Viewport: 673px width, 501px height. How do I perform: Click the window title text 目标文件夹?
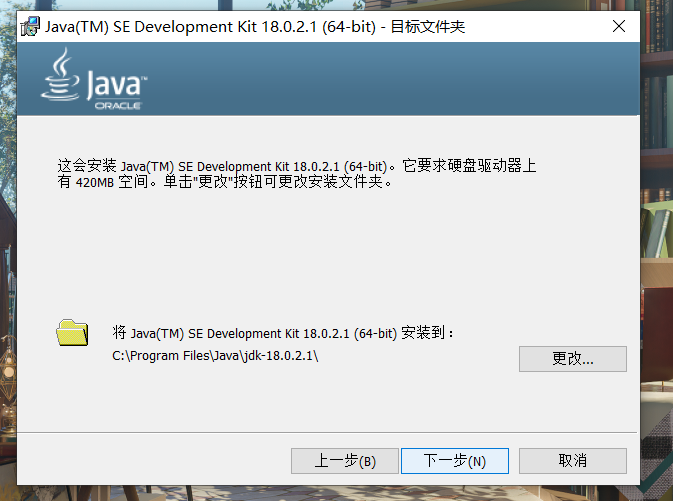coord(427,27)
